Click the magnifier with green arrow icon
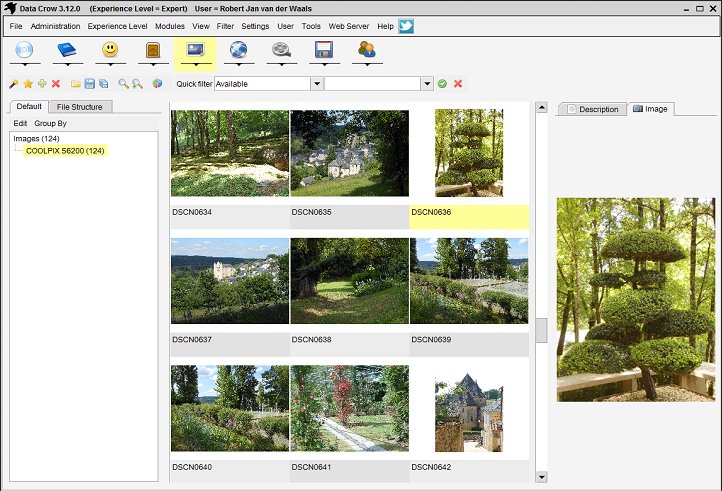 pyautogui.click(x=137, y=84)
